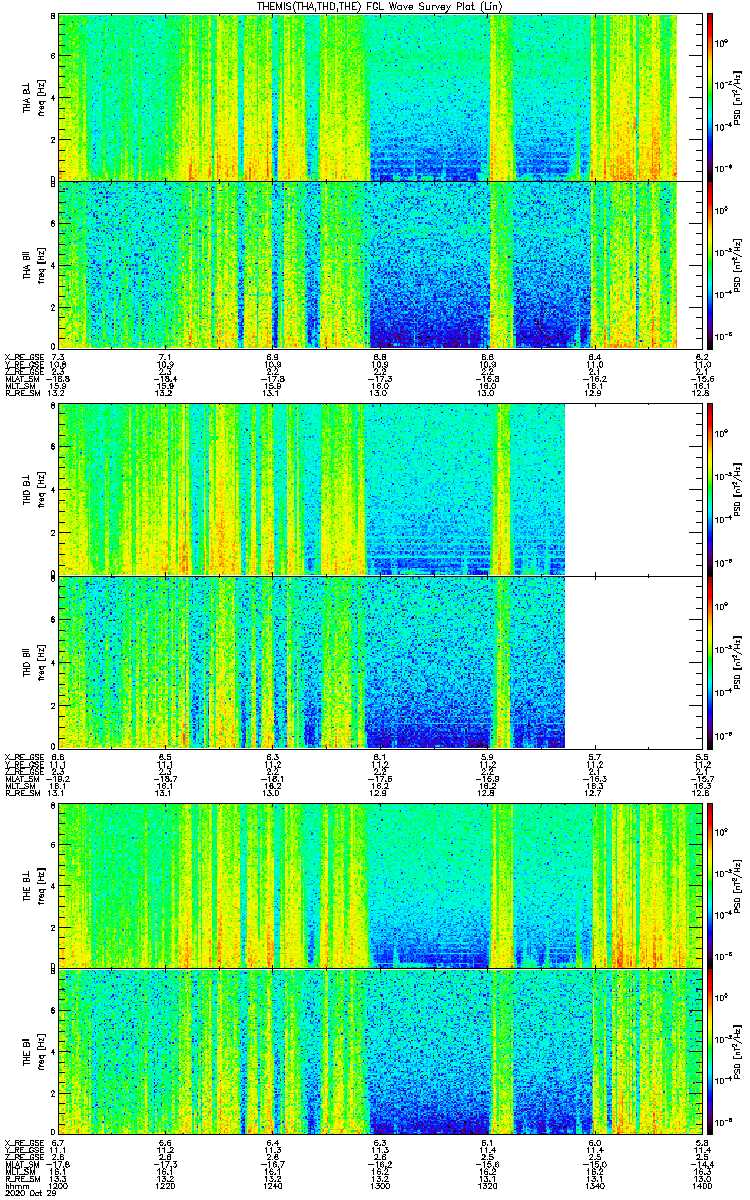Select the THE B⊥ spectrogram panel
The width and height of the screenshot is (750, 1200).
click(x=380, y=884)
